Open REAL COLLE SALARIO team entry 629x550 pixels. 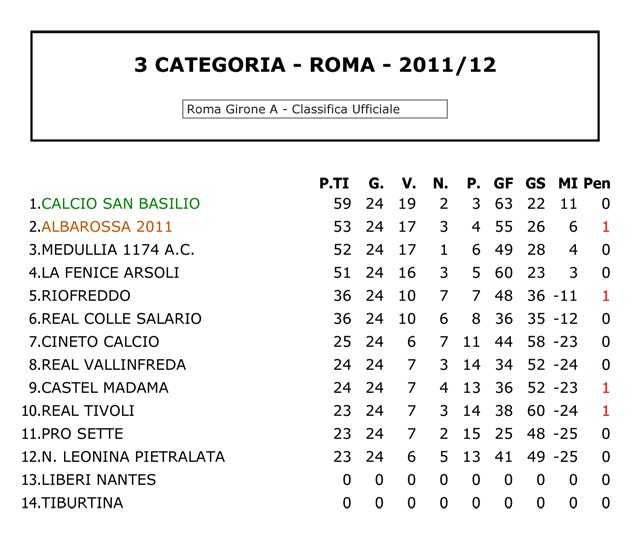[122, 319]
